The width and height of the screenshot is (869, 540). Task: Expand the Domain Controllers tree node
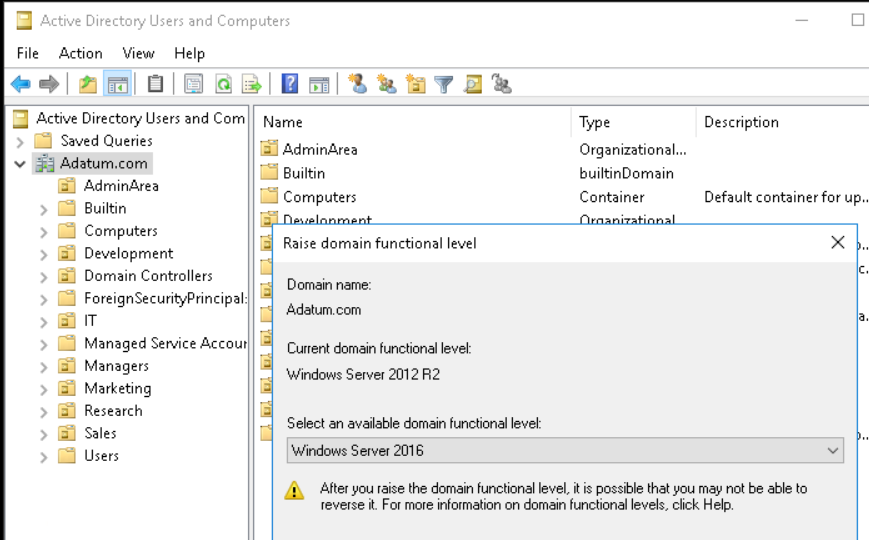pos(44,277)
